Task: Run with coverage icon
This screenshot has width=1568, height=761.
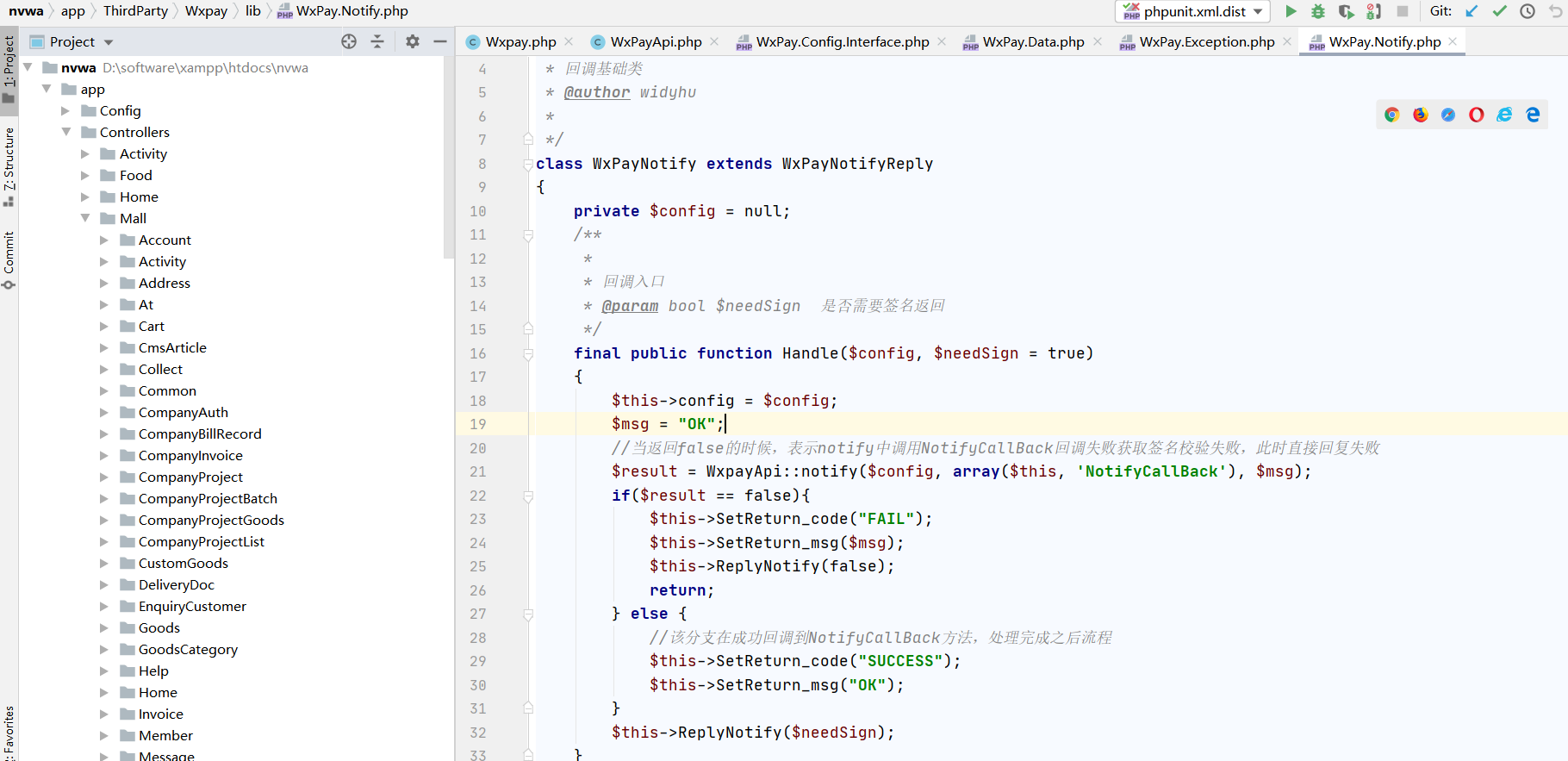Action: [x=1347, y=11]
